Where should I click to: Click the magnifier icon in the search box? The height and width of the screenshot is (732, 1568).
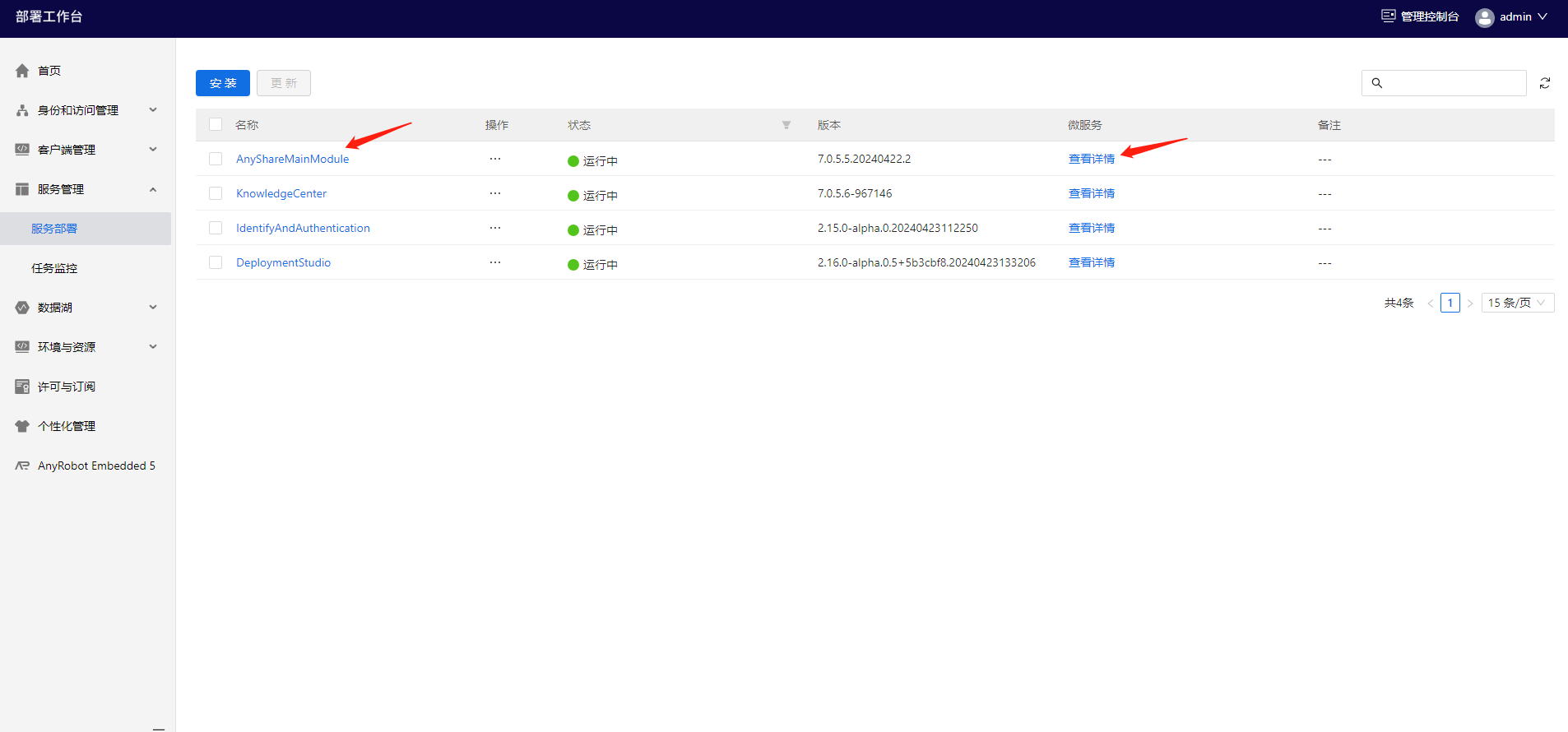(x=1377, y=83)
